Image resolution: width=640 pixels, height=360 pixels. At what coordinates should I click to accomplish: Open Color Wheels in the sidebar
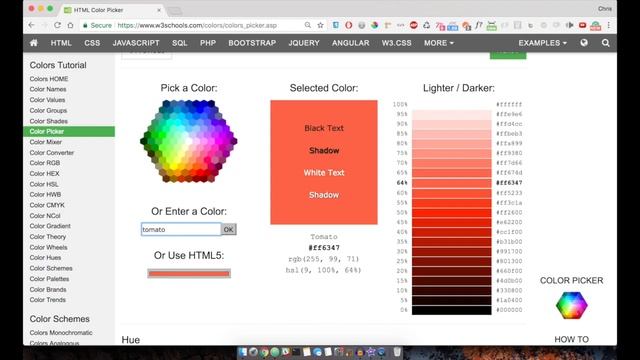click(x=49, y=247)
